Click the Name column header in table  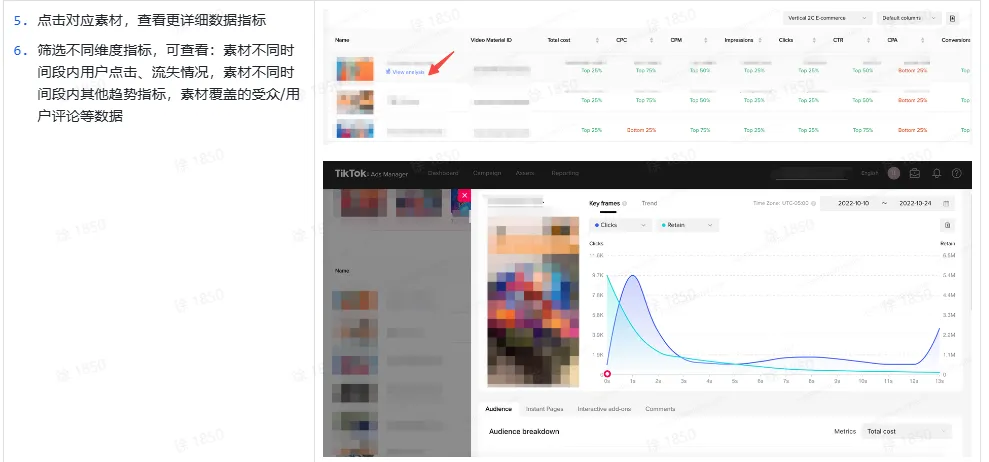[342, 40]
